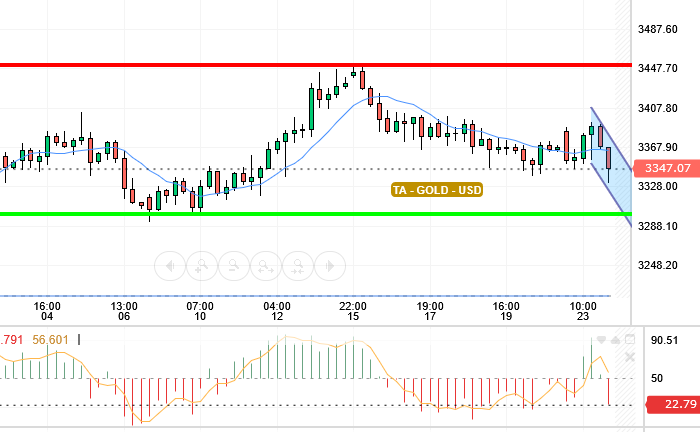Close the indicator pane
This screenshot has width=700, height=432.
630,357
